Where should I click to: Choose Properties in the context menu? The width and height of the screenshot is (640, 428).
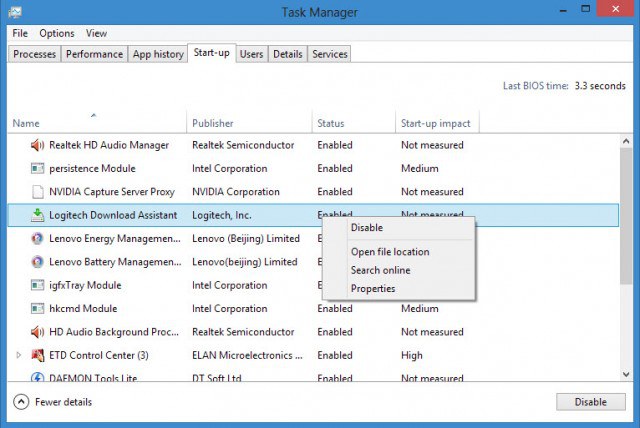373,288
